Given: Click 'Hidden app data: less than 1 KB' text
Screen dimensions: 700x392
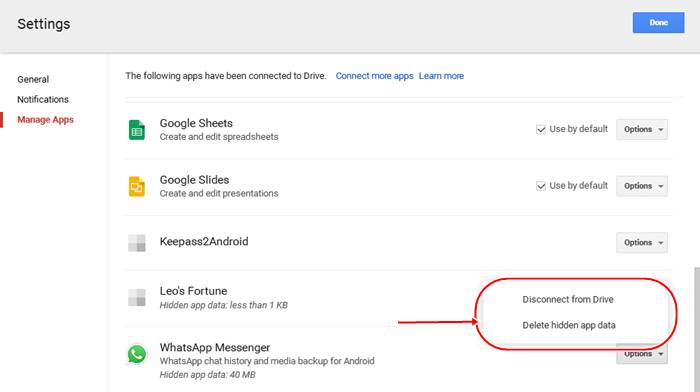Looking at the screenshot, I should coord(224,305).
